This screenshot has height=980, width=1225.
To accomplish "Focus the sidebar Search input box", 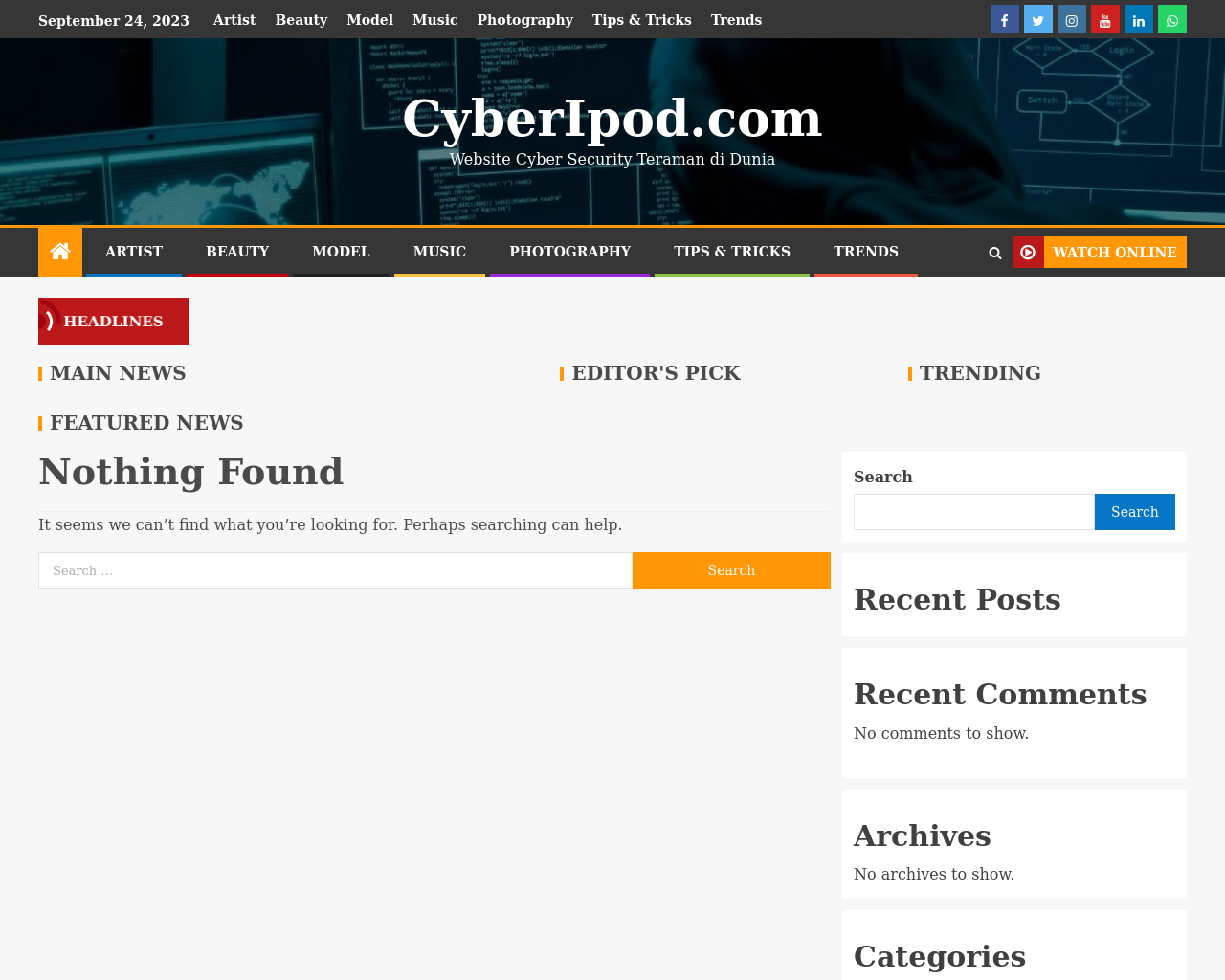I will click(974, 512).
